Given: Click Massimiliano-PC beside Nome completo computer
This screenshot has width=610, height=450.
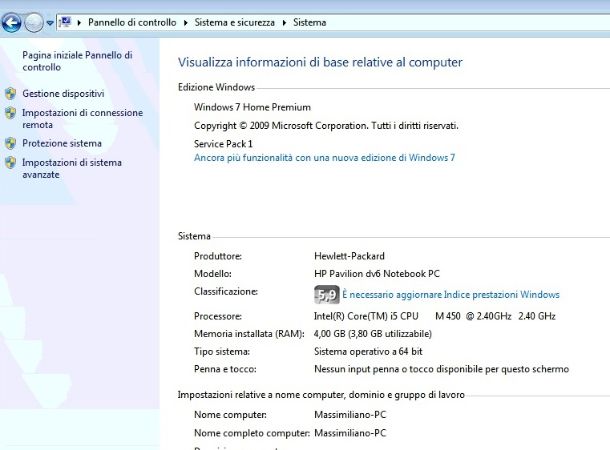Looking at the screenshot, I should click(350, 433).
